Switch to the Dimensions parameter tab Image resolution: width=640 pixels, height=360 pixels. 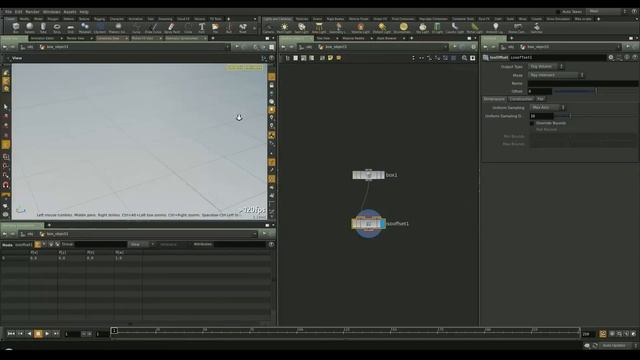tap(494, 99)
